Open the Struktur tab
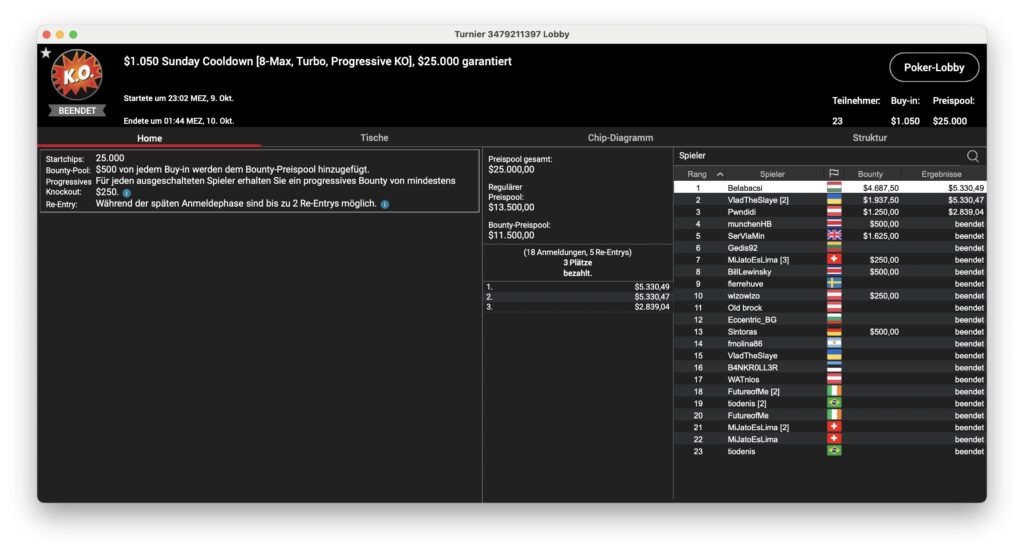Image resolution: width=1024 pixels, height=552 pixels. [869, 138]
